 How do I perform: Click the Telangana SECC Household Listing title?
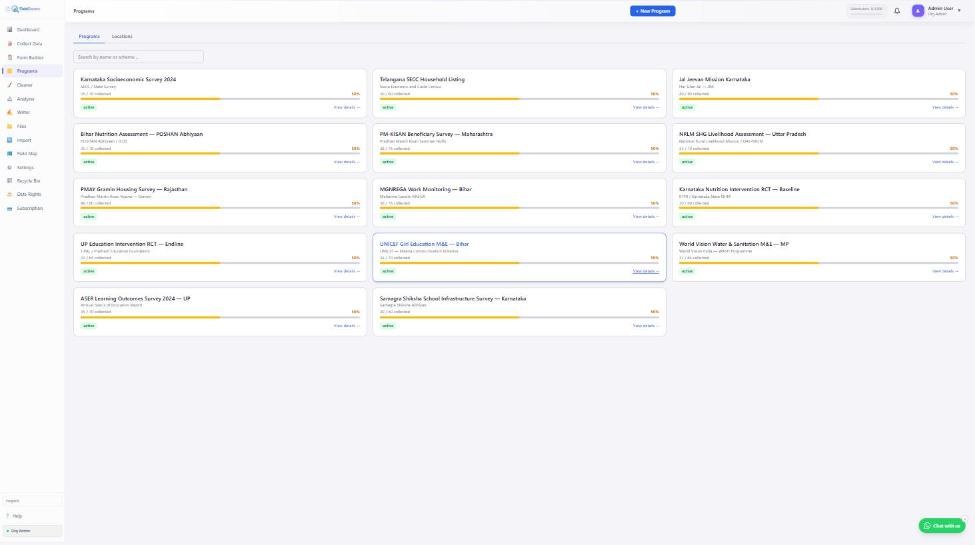[422, 80]
